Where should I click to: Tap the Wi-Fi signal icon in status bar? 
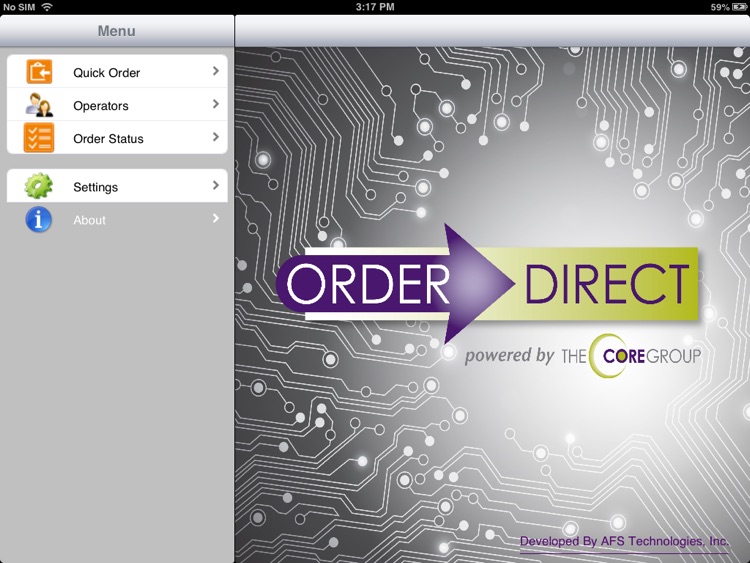47,7
